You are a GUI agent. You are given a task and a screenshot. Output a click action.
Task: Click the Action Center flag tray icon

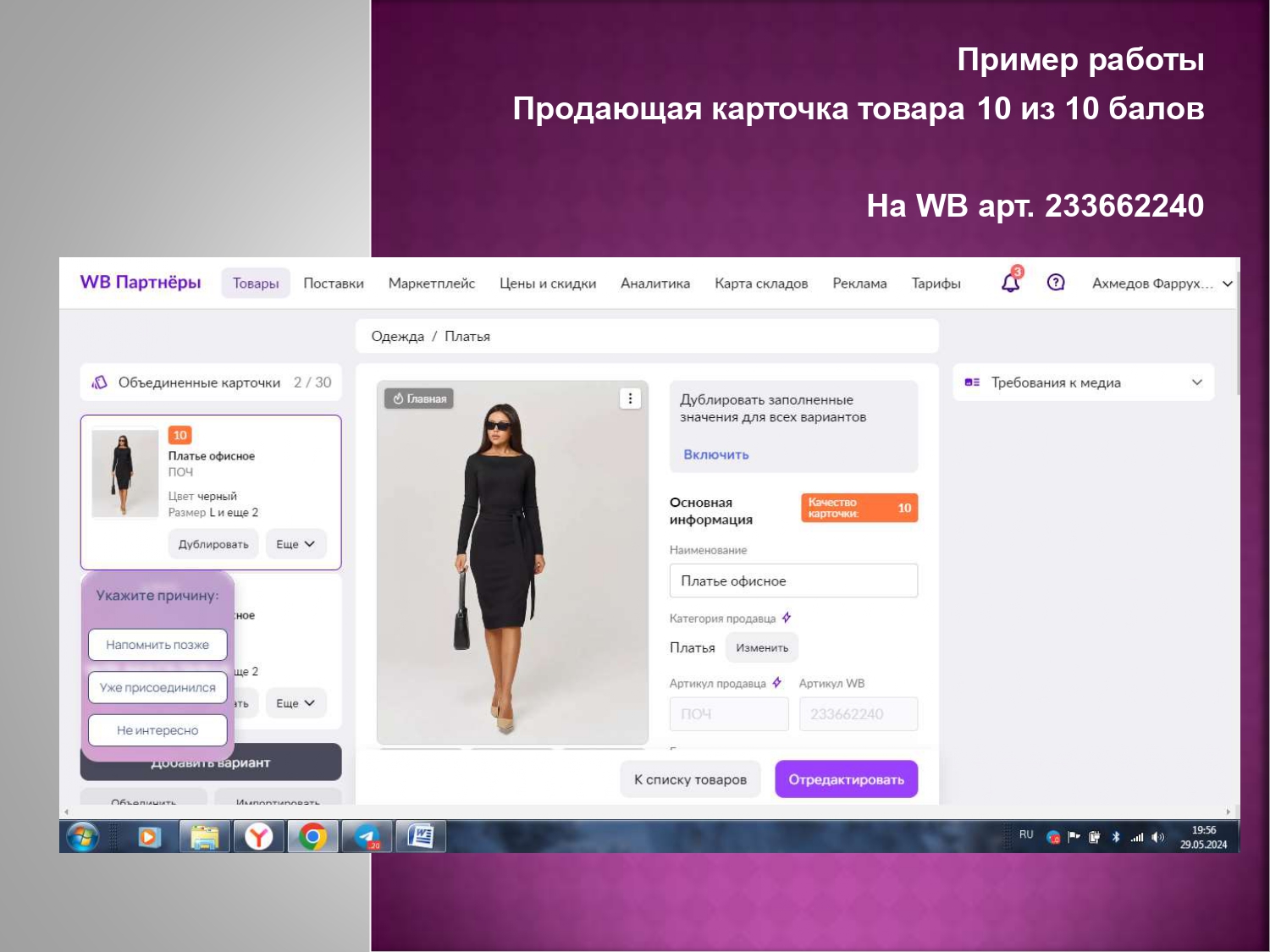tap(1074, 837)
